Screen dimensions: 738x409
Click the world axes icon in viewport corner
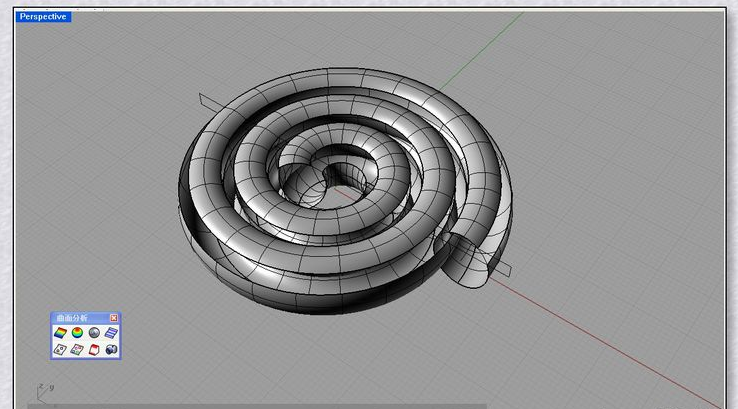[43, 390]
